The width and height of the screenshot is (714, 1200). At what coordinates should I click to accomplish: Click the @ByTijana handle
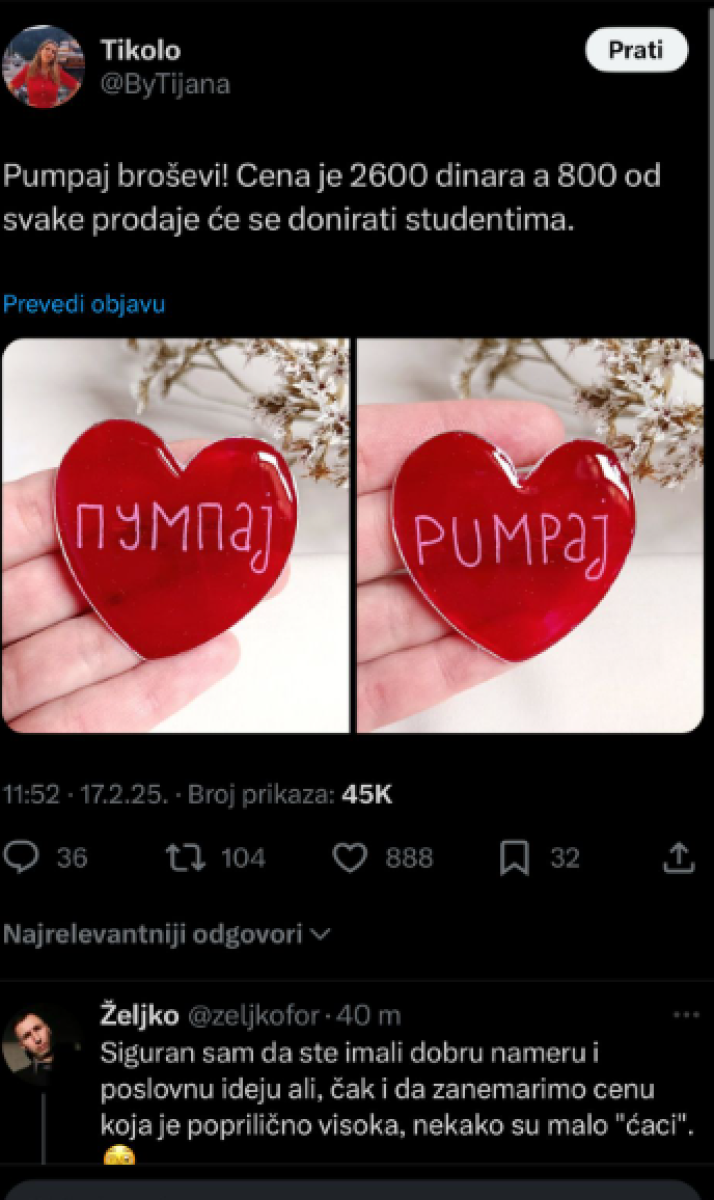click(x=165, y=84)
